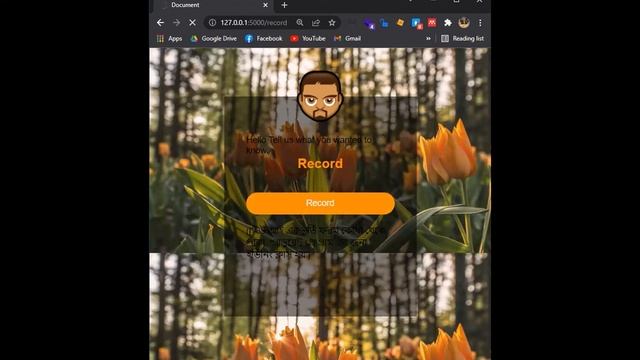Click the orange Record button
Viewport: 640px width, 360px height.
pos(320,203)
